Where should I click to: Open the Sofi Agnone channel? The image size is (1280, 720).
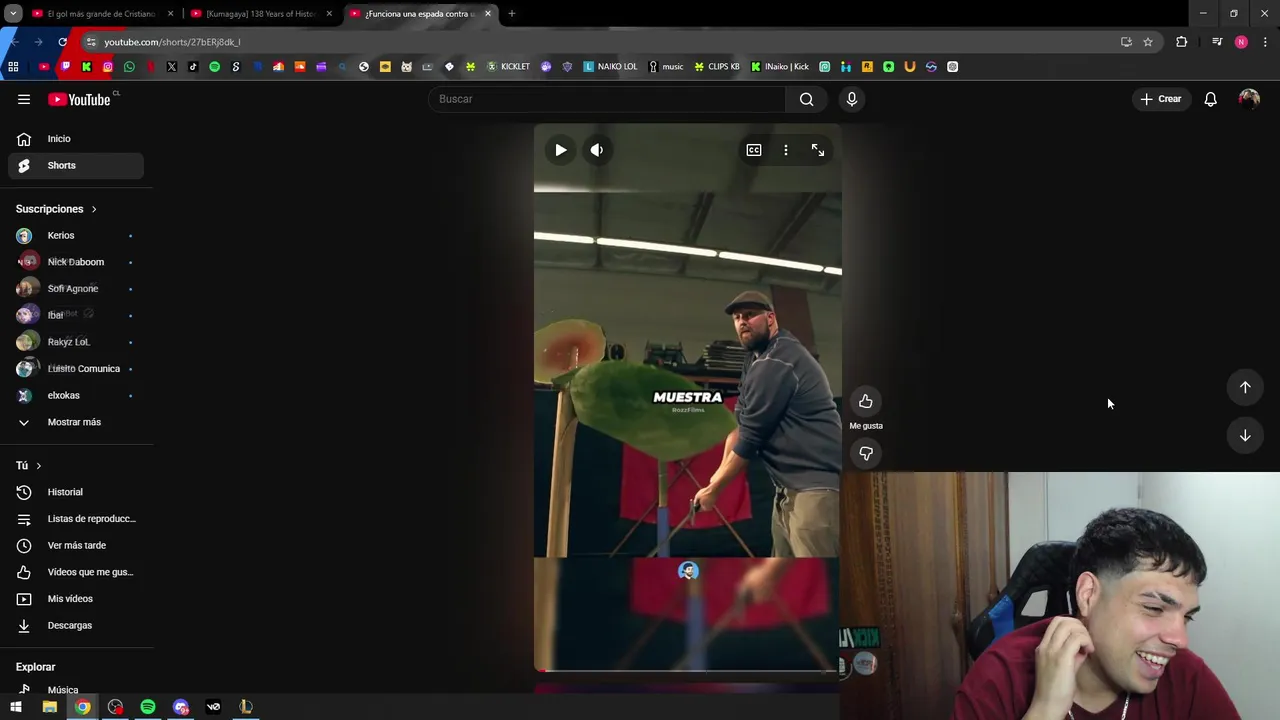[x=76, y=289]
